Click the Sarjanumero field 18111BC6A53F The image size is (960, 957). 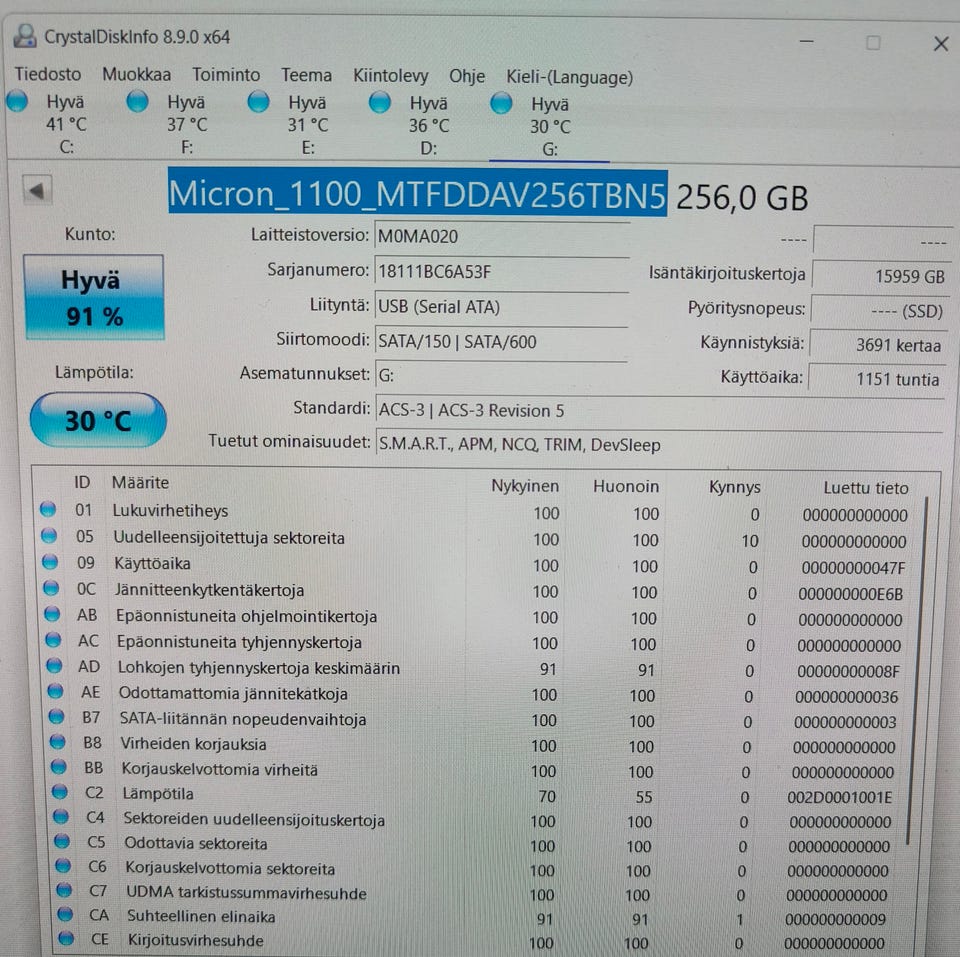[x=502, y=271]
